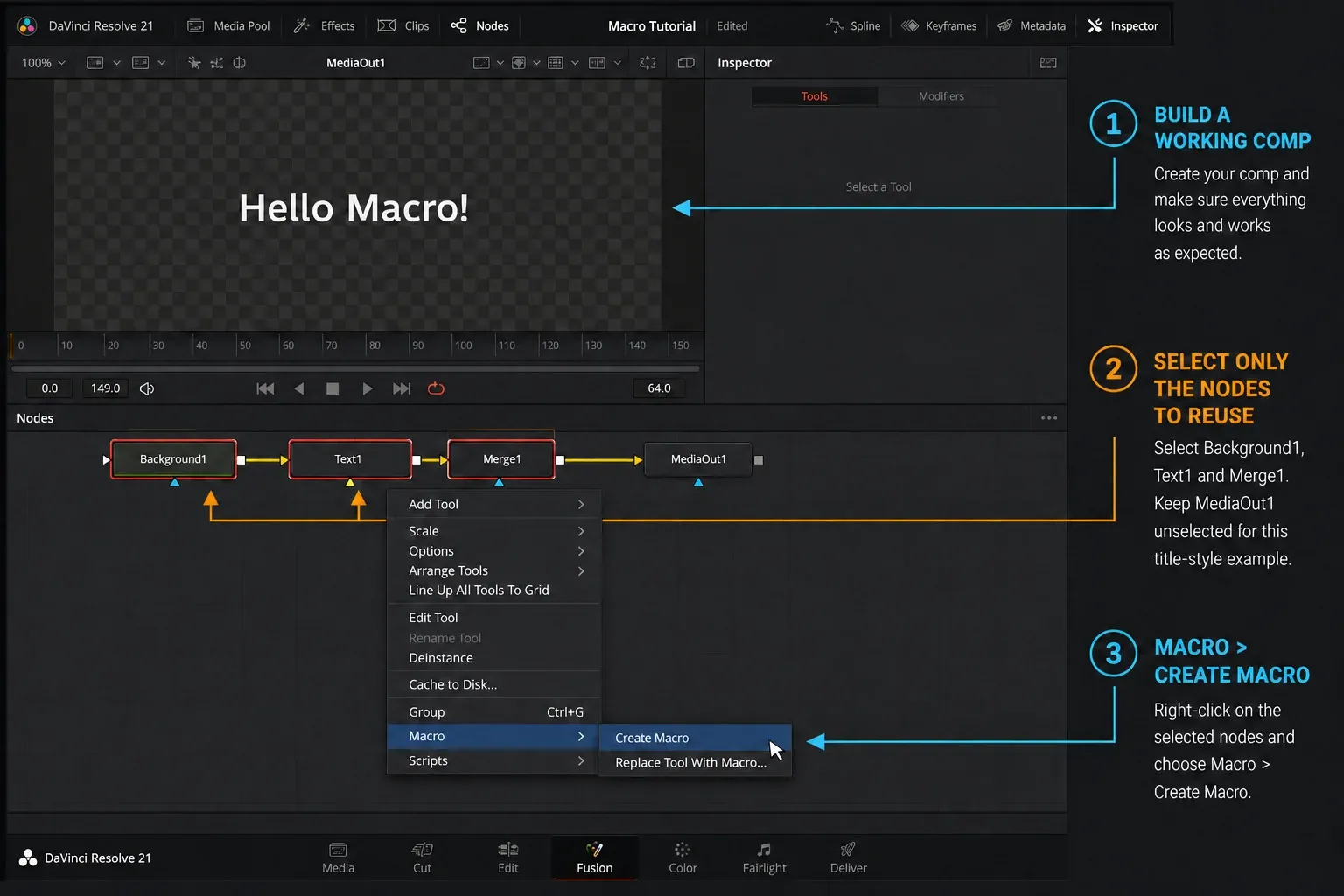Click frame 100 on the time ruler
The width and height of the screenshot is (1344, 896).
click(463, 346)
